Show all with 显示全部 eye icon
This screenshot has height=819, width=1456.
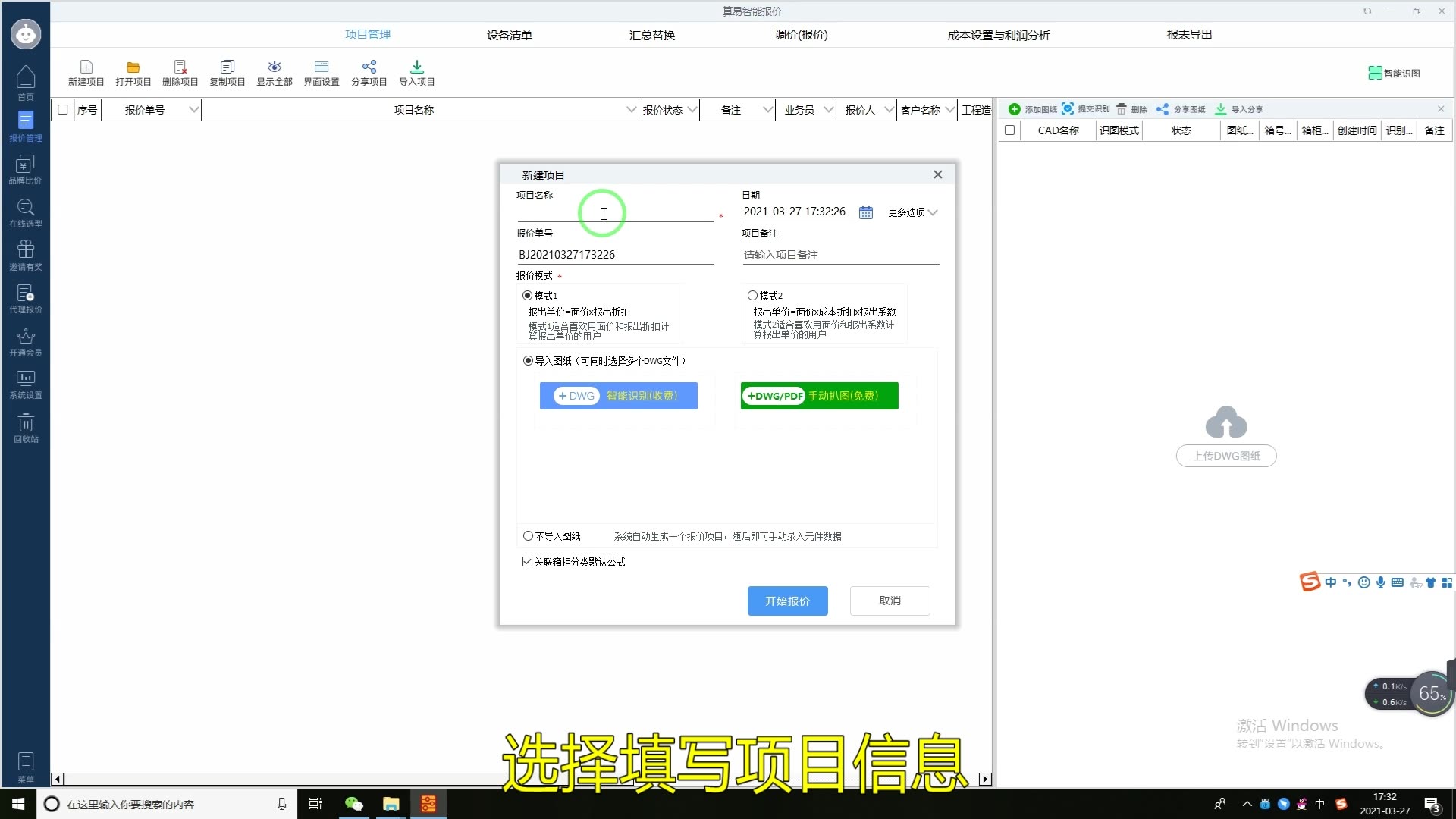point(274,73)
